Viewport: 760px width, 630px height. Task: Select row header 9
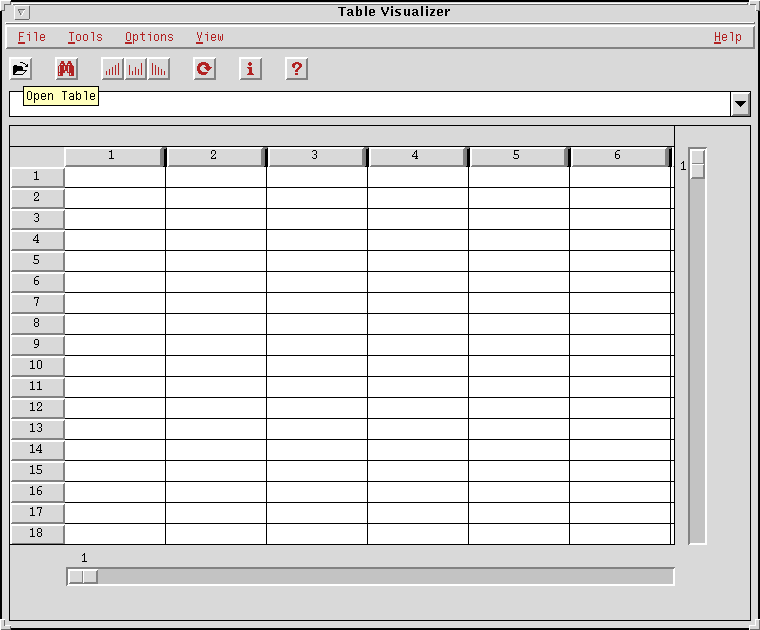point(37,345)
